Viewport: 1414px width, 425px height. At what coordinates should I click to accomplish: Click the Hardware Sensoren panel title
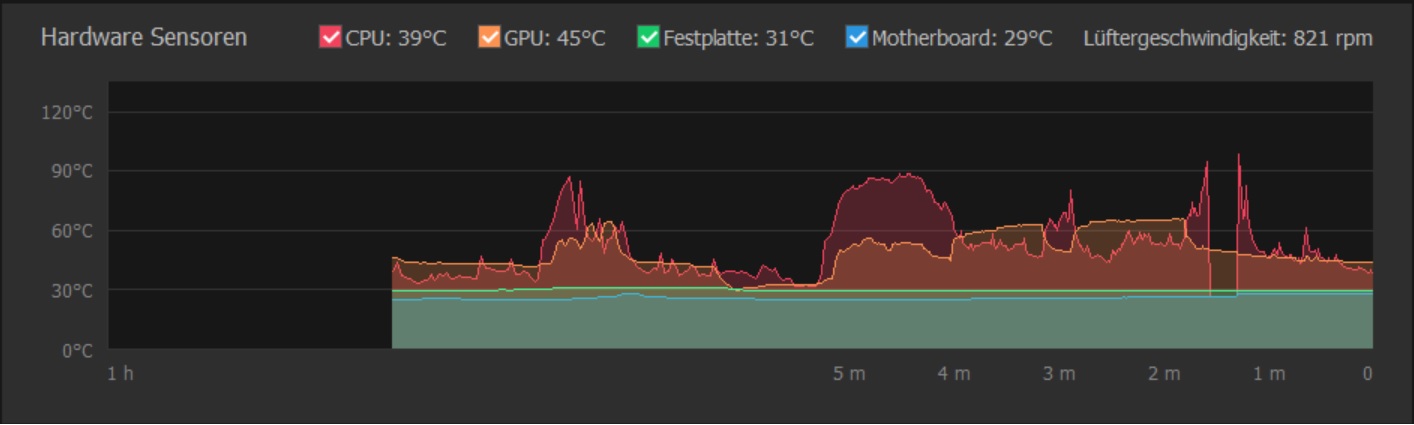[x=144, y=39]
